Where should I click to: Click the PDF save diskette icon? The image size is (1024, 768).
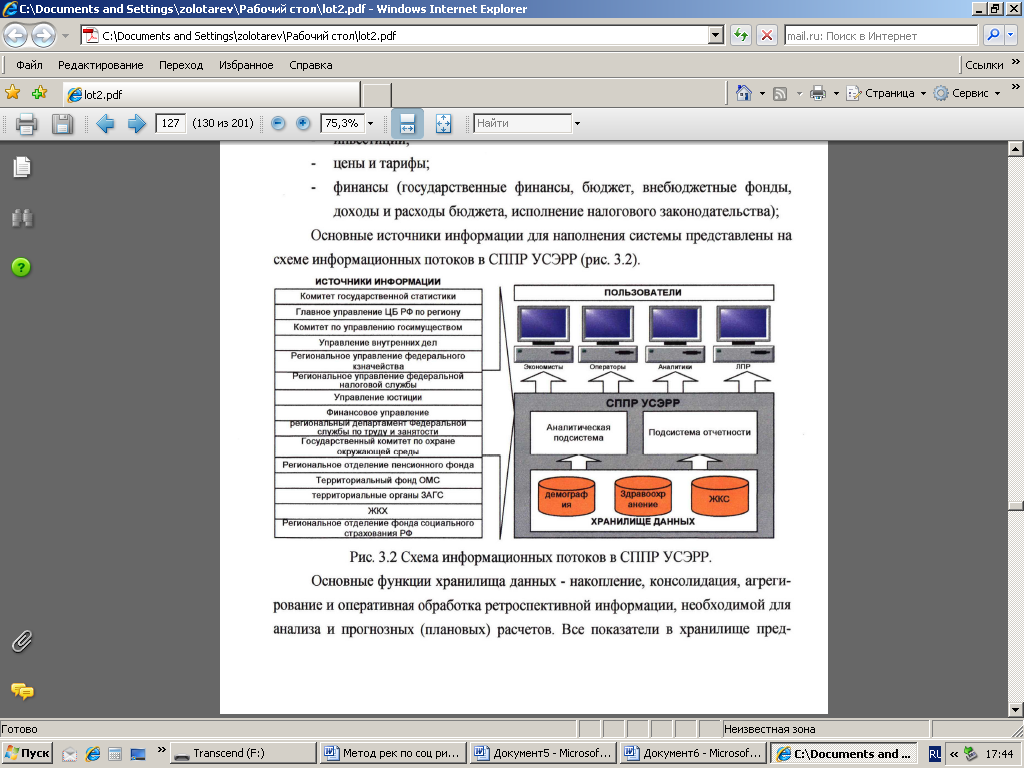(x=62, y=123)
